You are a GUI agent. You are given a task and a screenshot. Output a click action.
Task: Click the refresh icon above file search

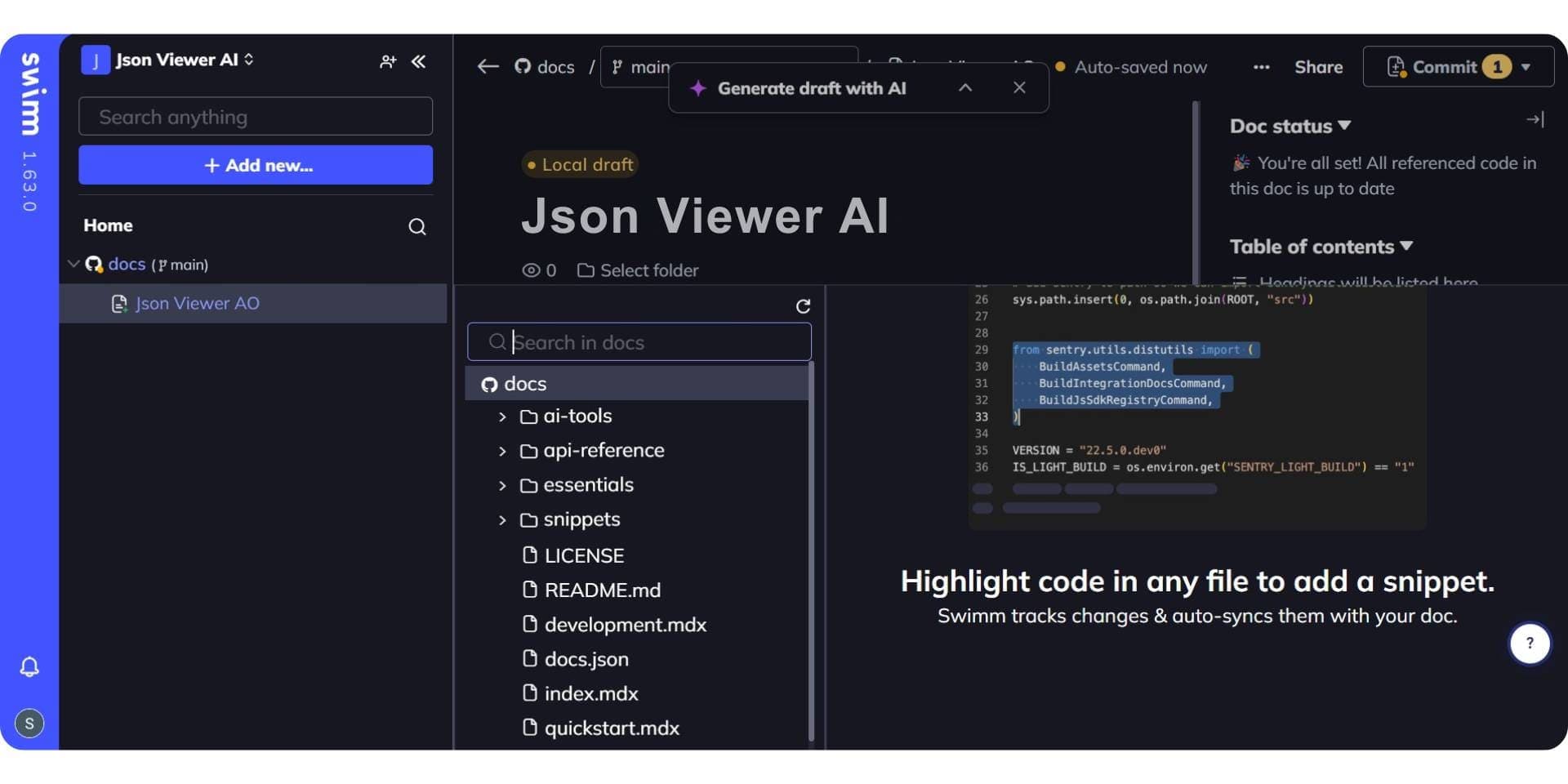pyautogui.click(x=803, y=305)
